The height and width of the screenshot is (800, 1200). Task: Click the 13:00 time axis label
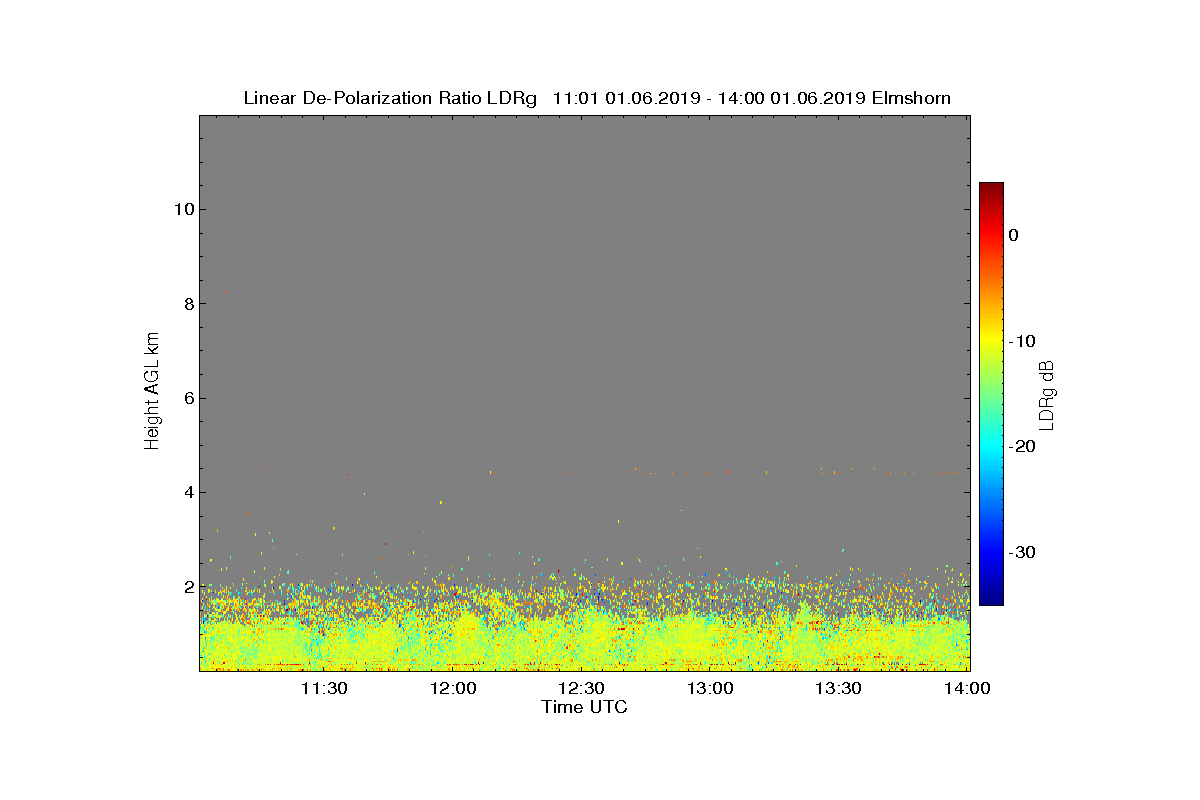710,688
